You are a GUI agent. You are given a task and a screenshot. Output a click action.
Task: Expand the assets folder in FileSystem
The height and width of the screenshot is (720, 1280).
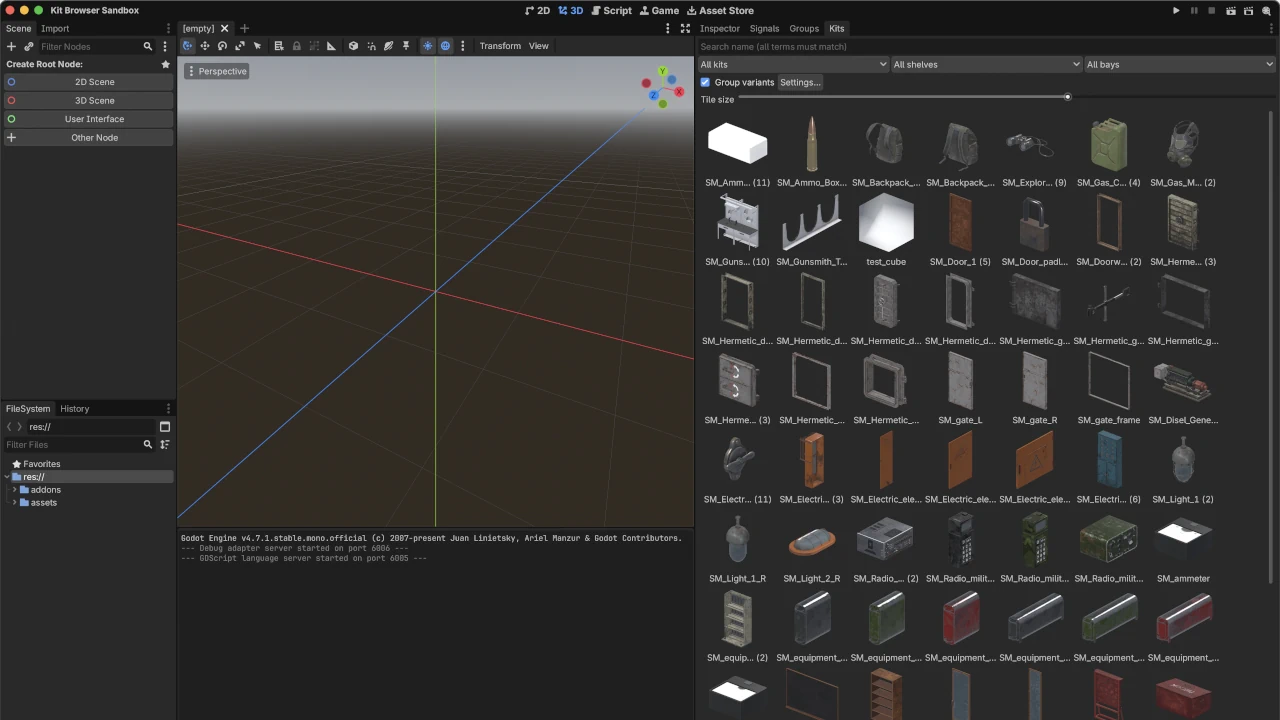coord(14,503)
